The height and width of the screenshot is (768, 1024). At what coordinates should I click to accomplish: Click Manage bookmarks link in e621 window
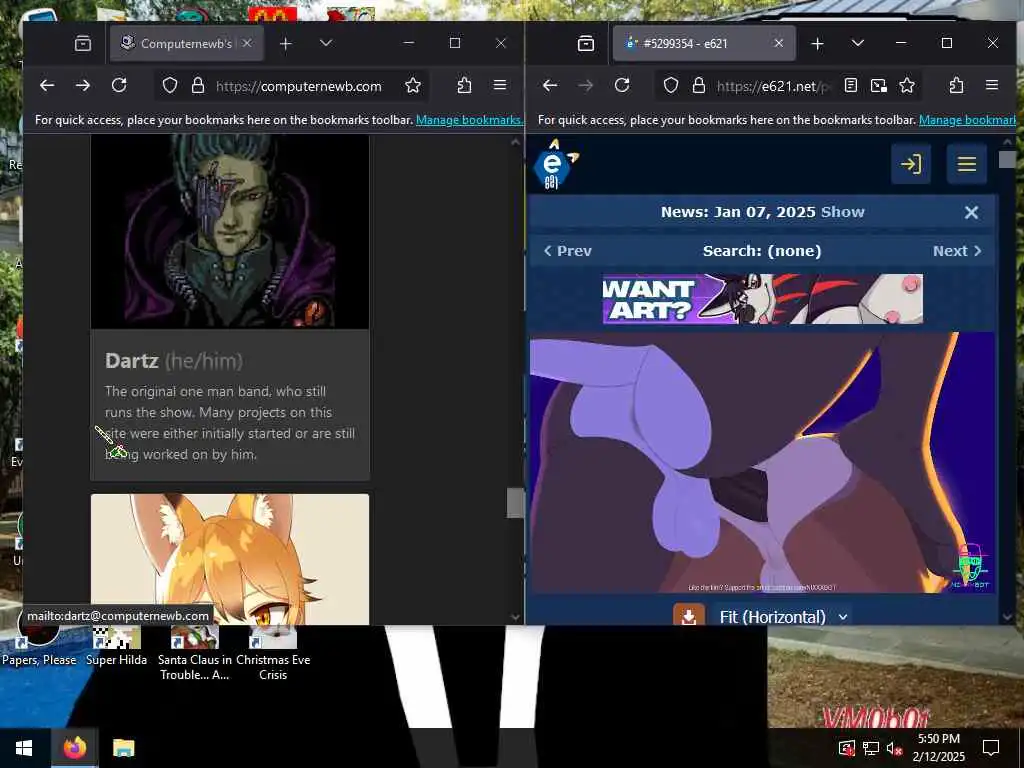coord(967,120)
